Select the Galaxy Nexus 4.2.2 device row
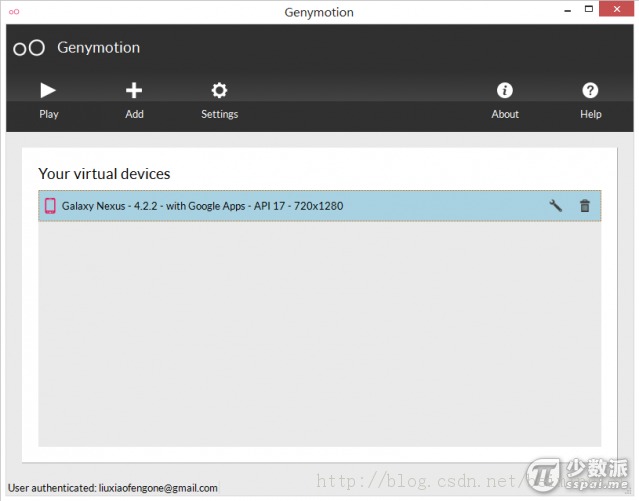Screen dimensions: 639x501 [320, 206]
